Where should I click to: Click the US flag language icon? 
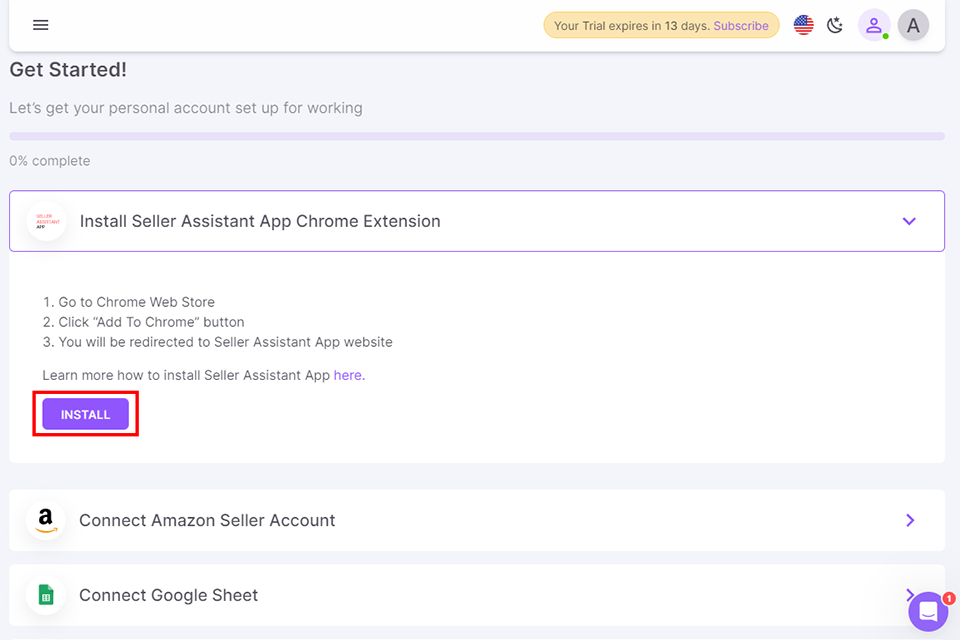(803, 25)
